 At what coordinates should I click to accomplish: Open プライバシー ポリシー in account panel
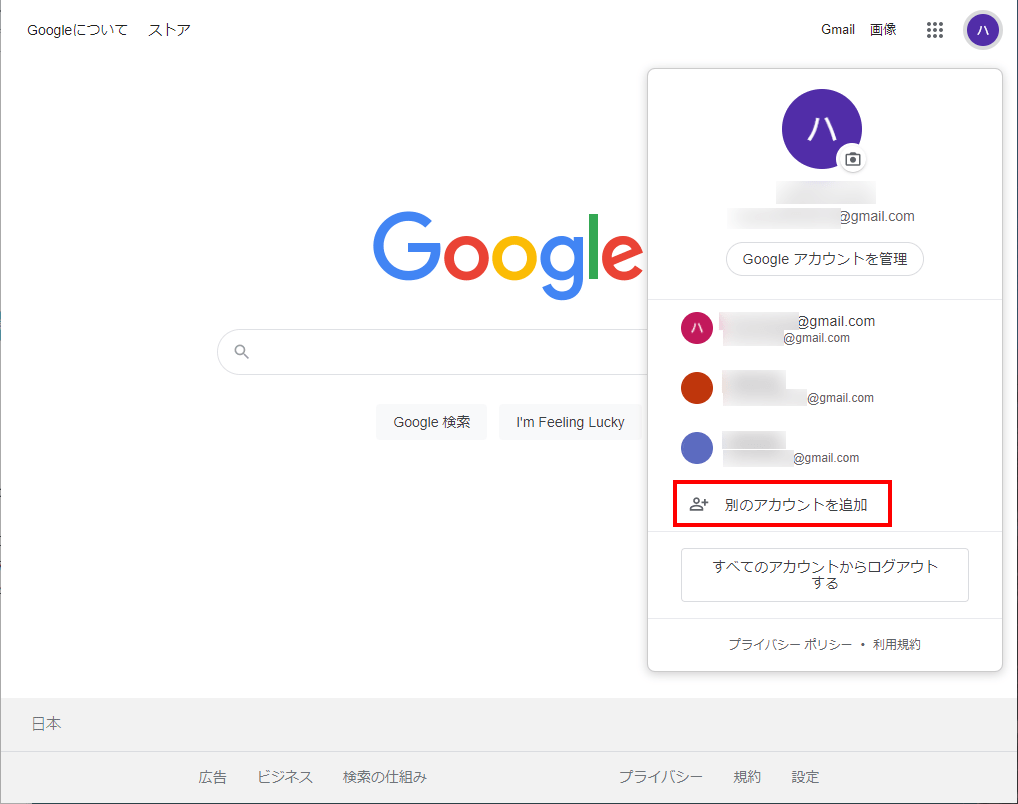click(789, 644)
